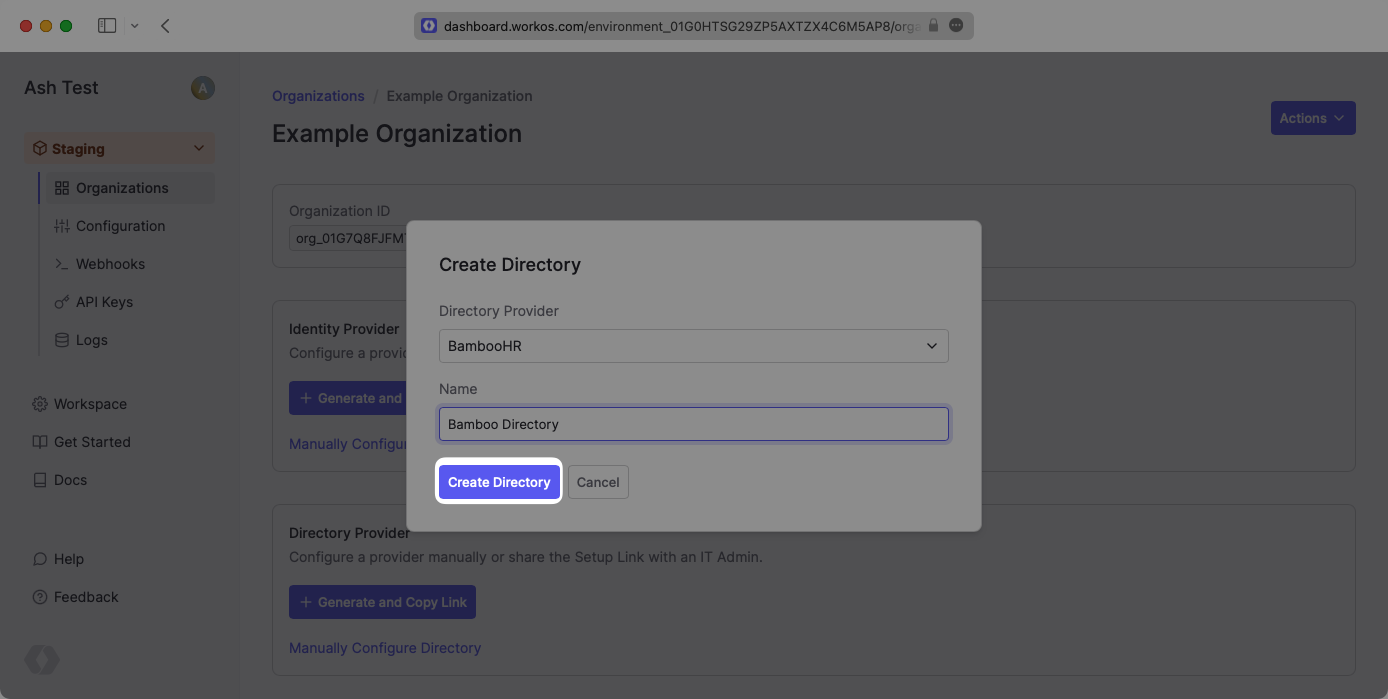This screenshot has height=699, width=1388.
Task: Click the Logs database icon
Action: pos(61,340)
